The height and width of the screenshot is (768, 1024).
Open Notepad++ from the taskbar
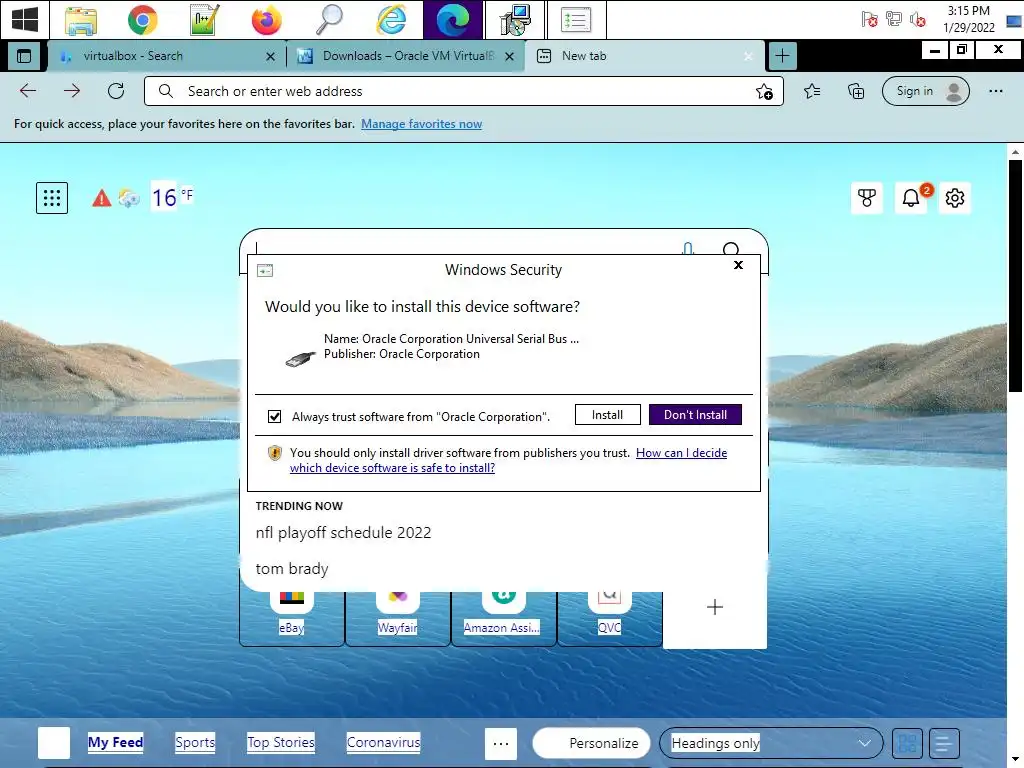point(204,20)
